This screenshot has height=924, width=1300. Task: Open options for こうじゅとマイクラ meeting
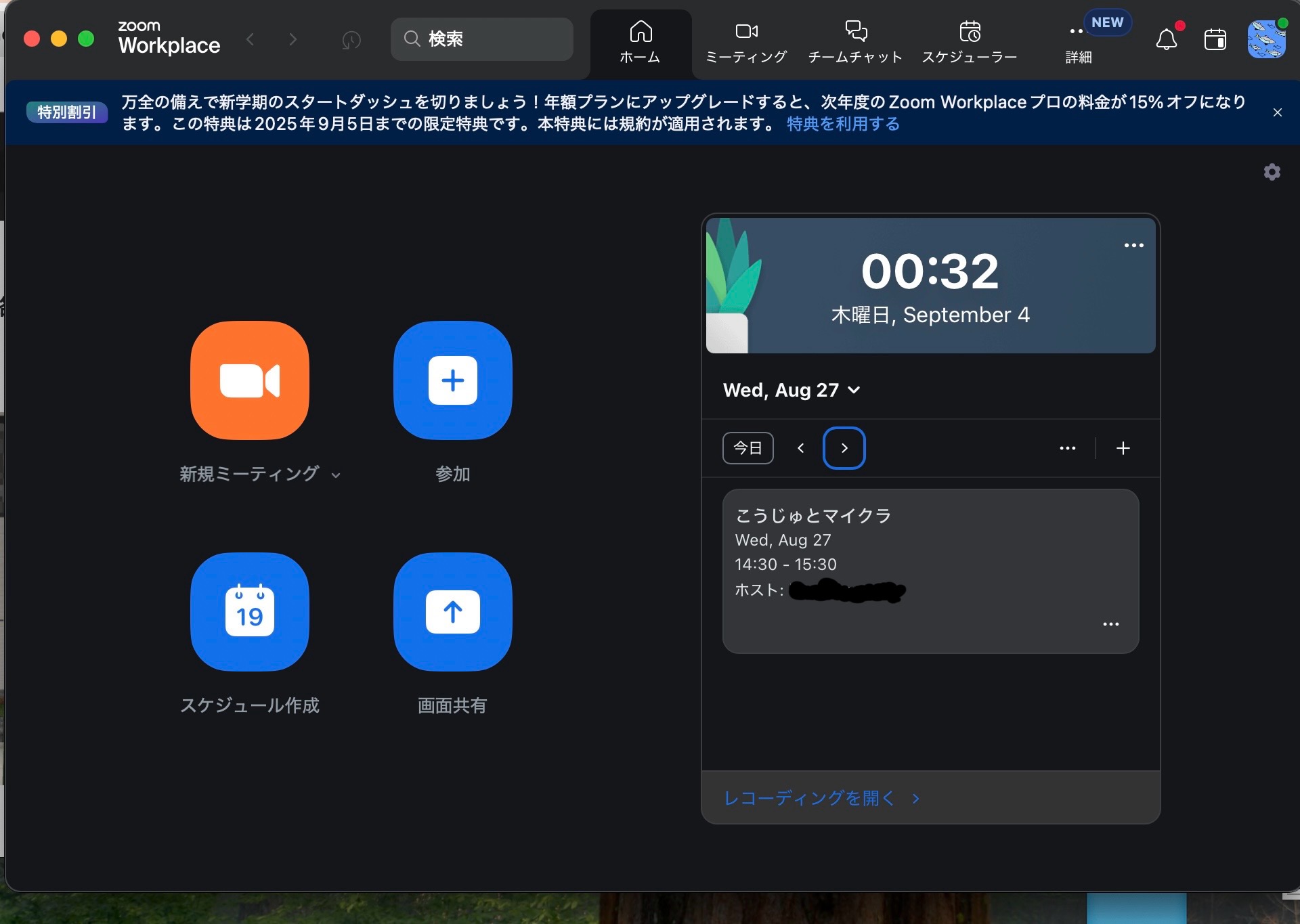(x=1111, y=624)
